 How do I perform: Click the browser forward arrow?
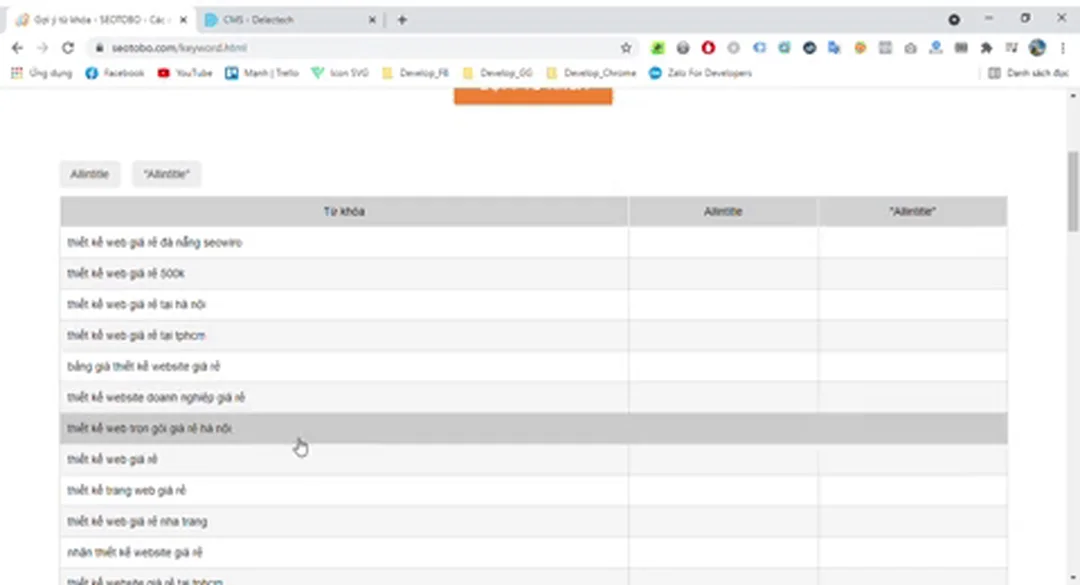click(43, 48)
